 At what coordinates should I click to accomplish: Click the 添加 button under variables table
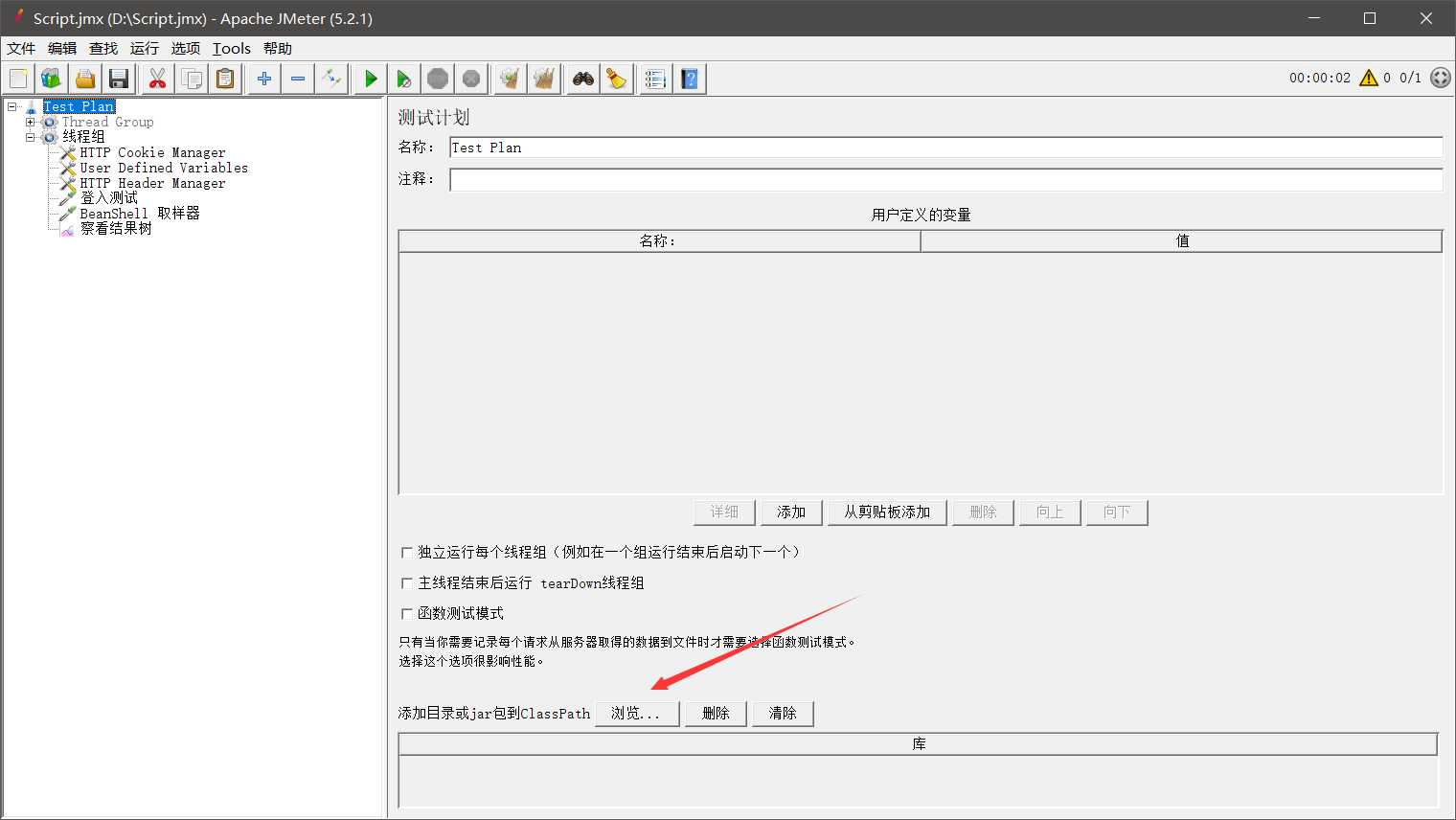coord(791,512)
